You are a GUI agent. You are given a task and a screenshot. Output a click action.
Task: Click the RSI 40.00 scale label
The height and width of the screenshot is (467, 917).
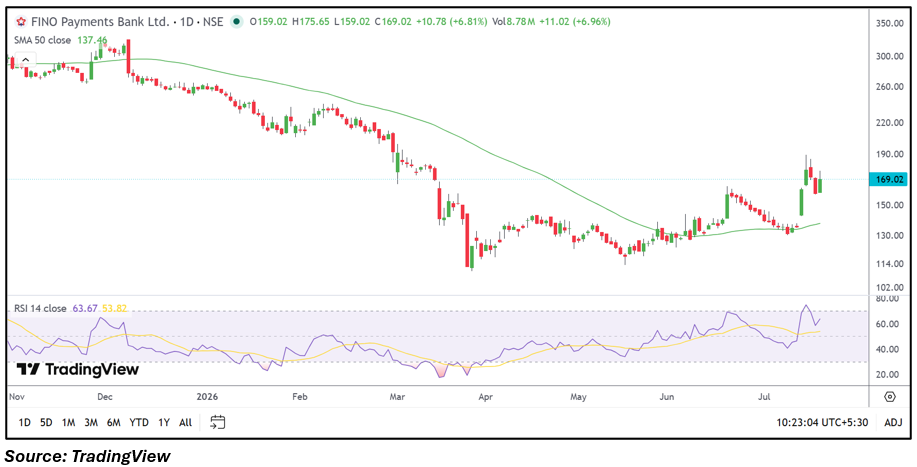click(x=885, y=350)
